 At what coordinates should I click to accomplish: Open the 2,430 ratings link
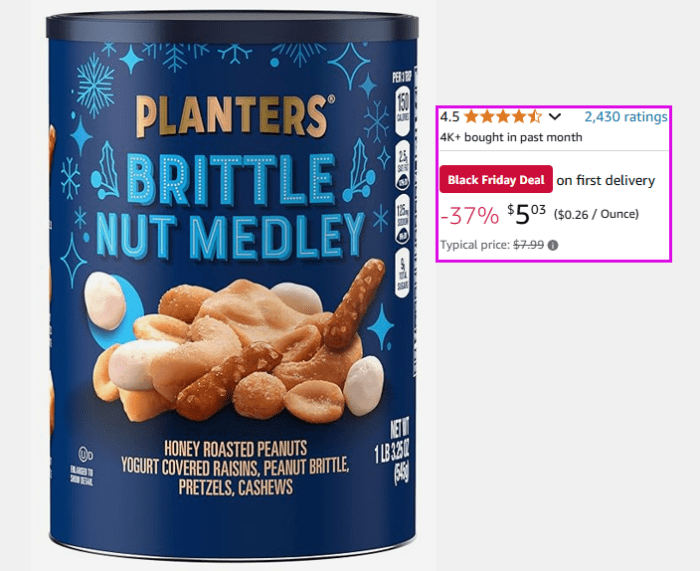click(x=626, y=117)
